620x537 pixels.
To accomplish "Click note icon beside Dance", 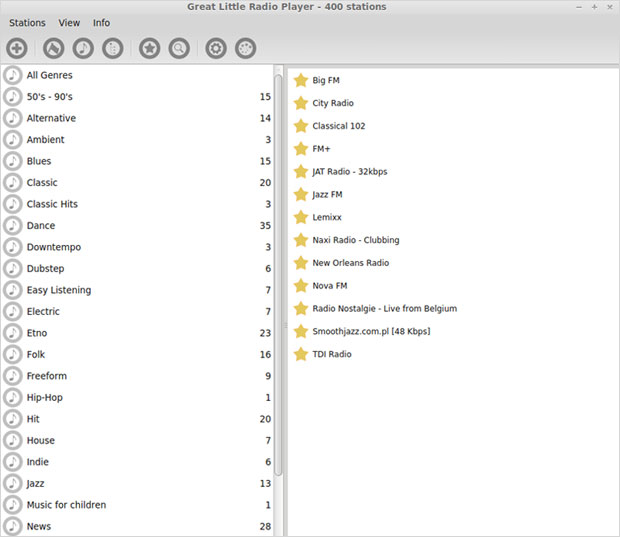I will point(13,225).
